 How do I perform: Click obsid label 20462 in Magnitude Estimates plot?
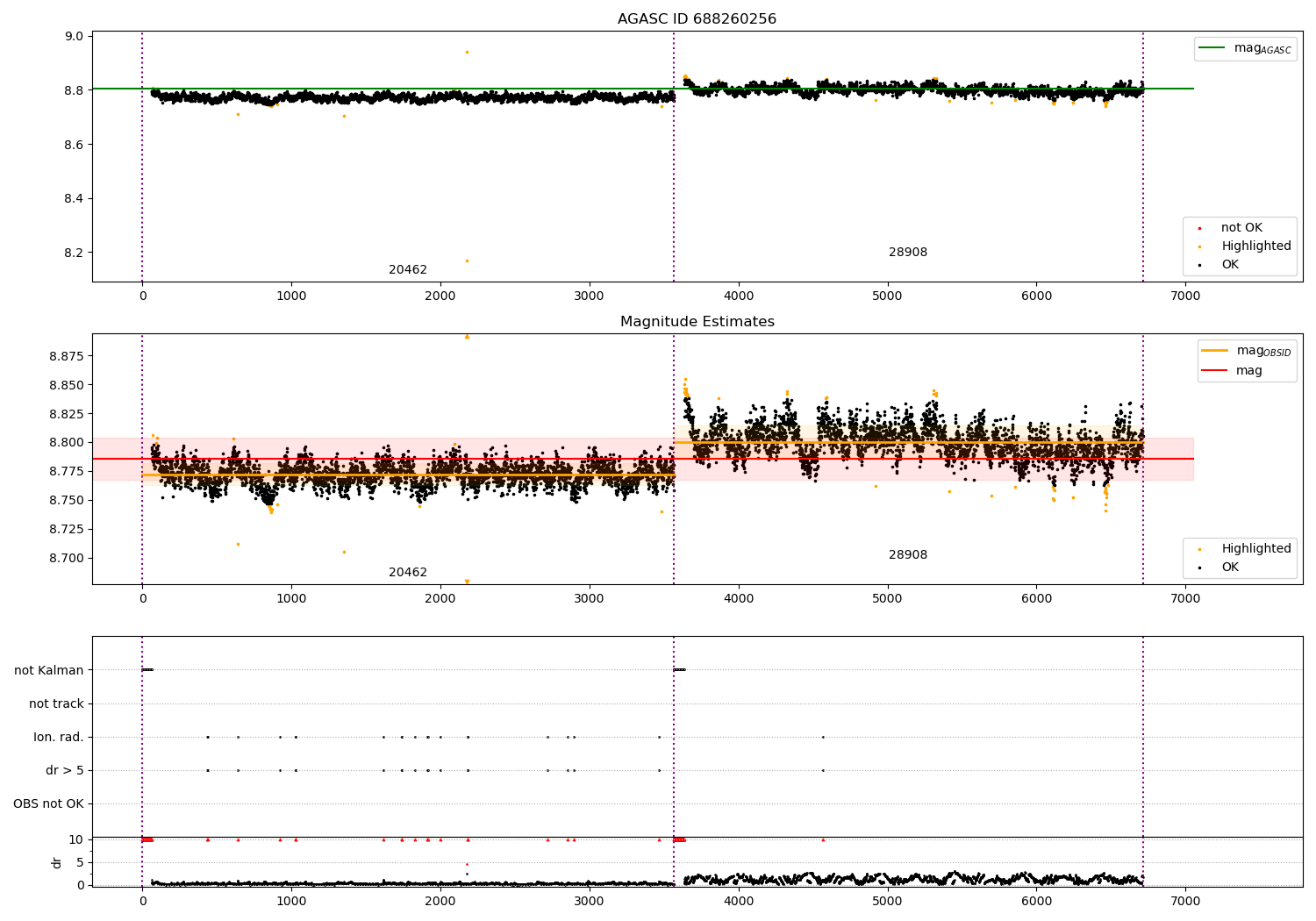[x=408, y=573]
